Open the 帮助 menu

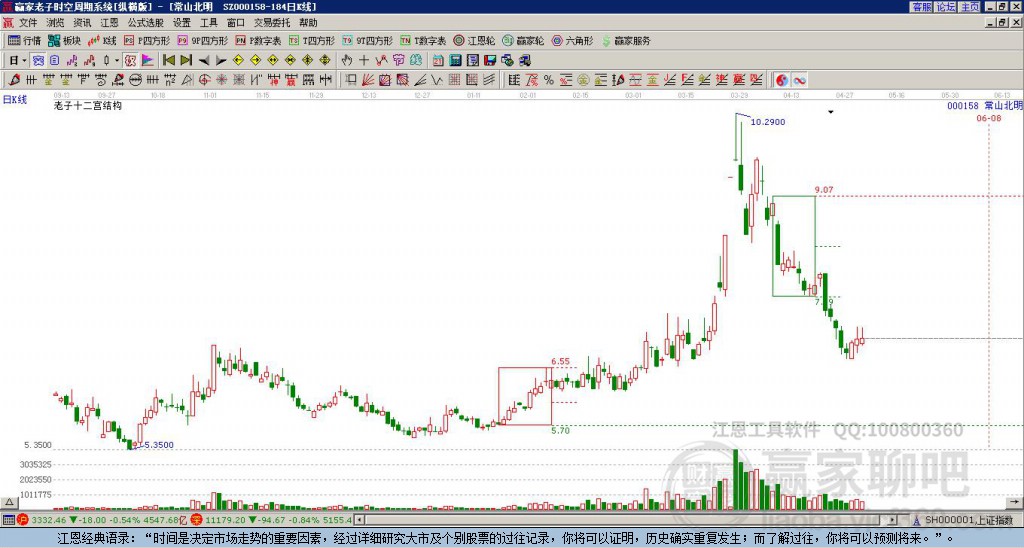click(308, 23)
